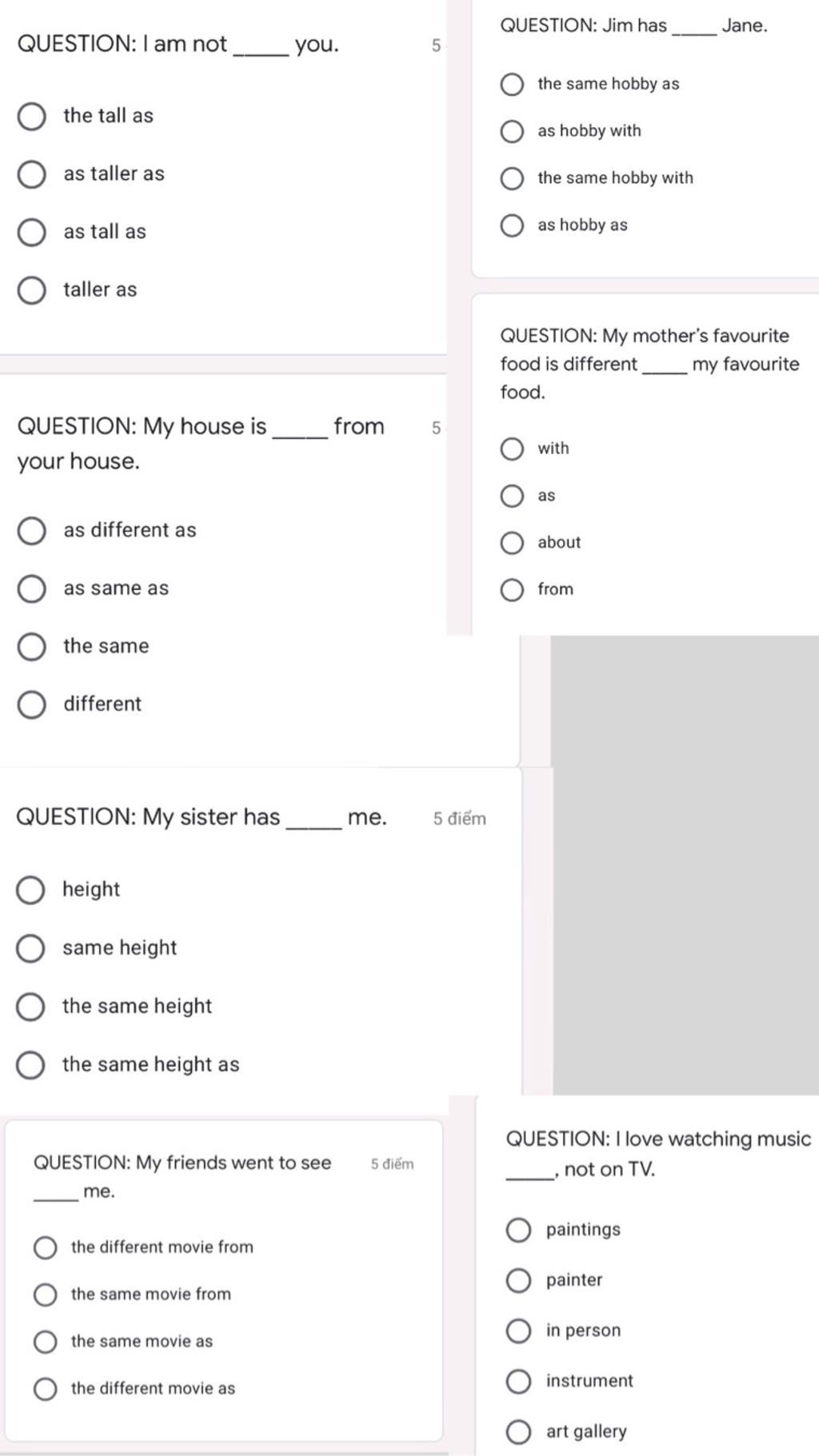Select 'different' for the house question

[x=32, y=704]
